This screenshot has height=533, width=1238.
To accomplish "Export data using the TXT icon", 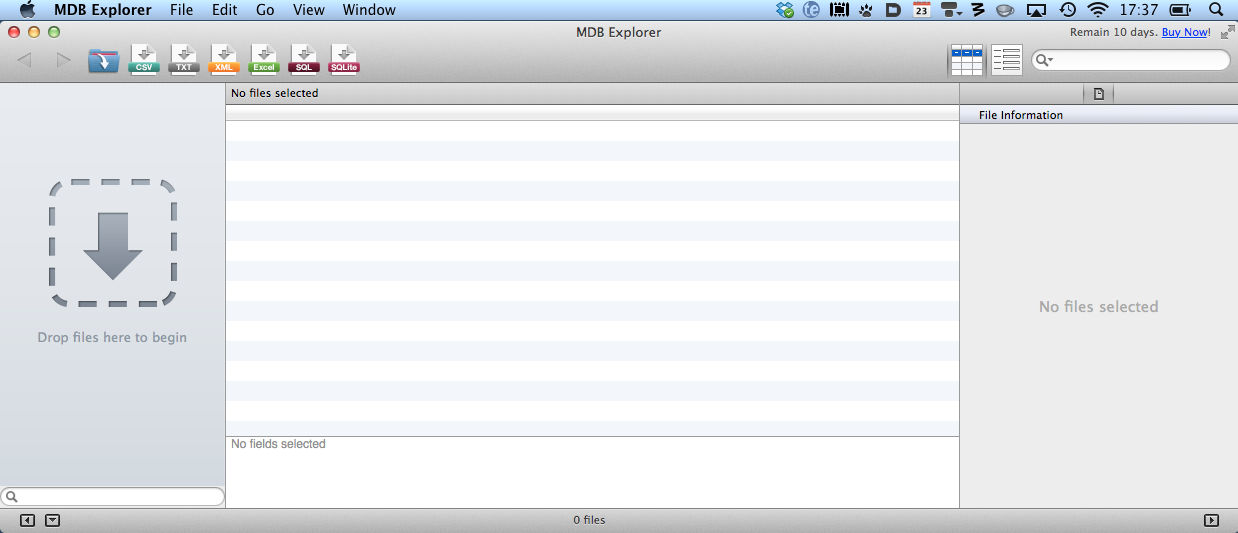I will (184, 60).
